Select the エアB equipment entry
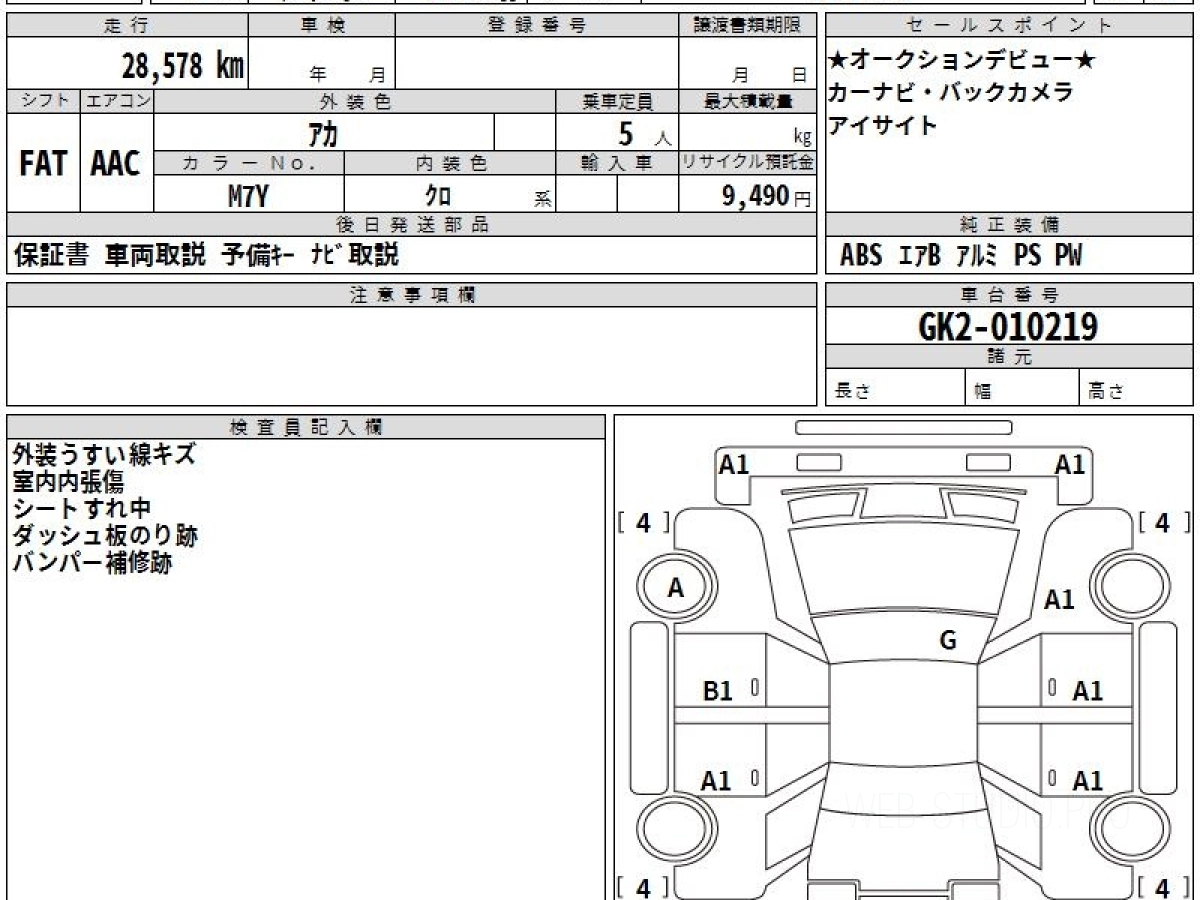Viewport: 1200px width, 900px height. point(920,256)
